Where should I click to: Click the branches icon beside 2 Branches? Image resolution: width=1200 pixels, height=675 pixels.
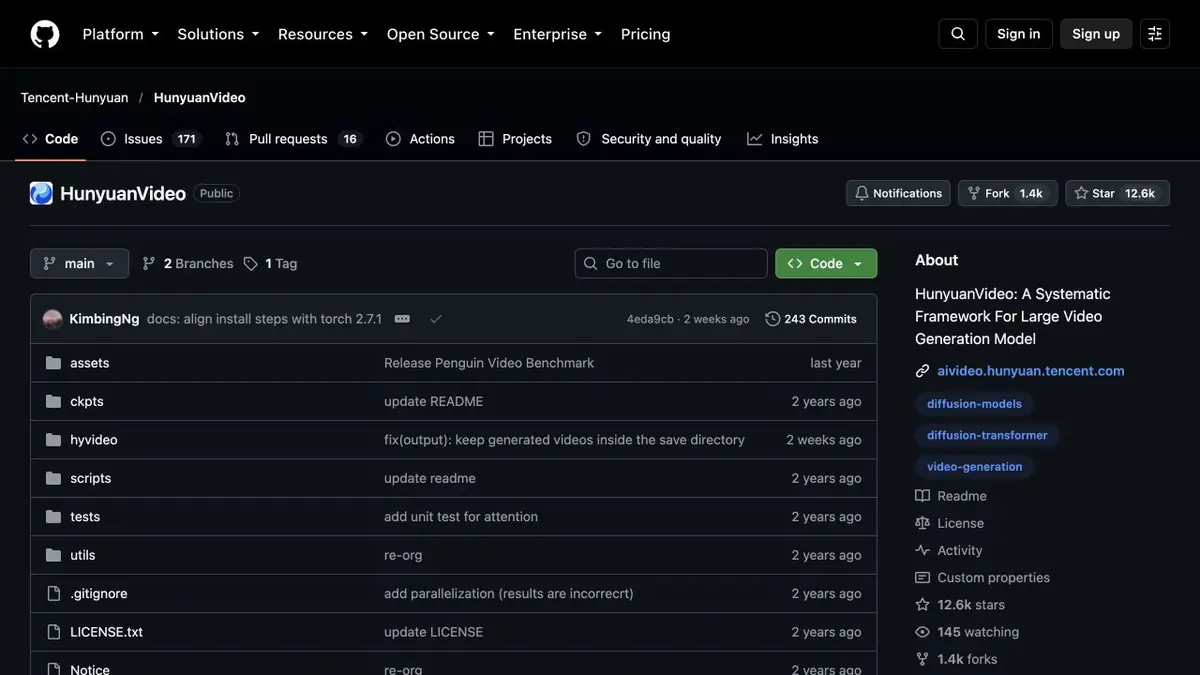click(x=149, y=264)
